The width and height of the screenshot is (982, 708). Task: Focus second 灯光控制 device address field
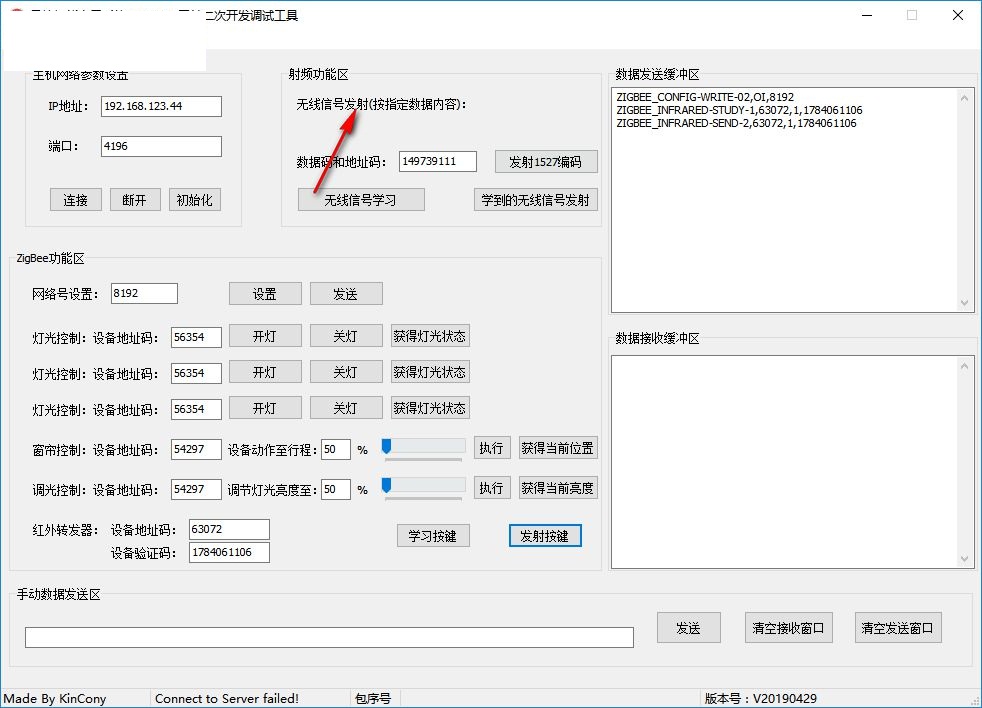point(196,373)
